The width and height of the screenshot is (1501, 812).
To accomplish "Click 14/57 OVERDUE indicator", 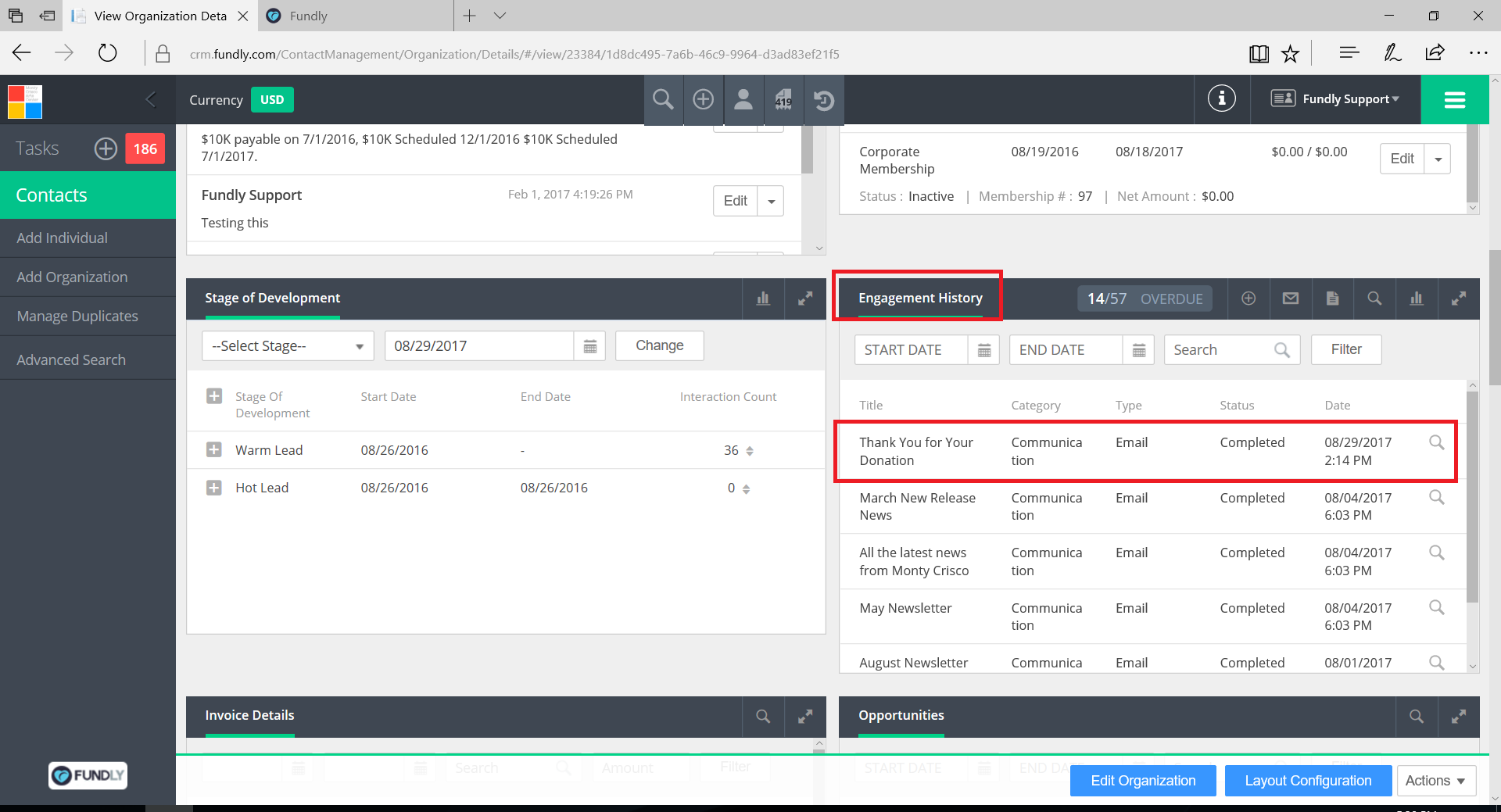I will (1145, 299).
